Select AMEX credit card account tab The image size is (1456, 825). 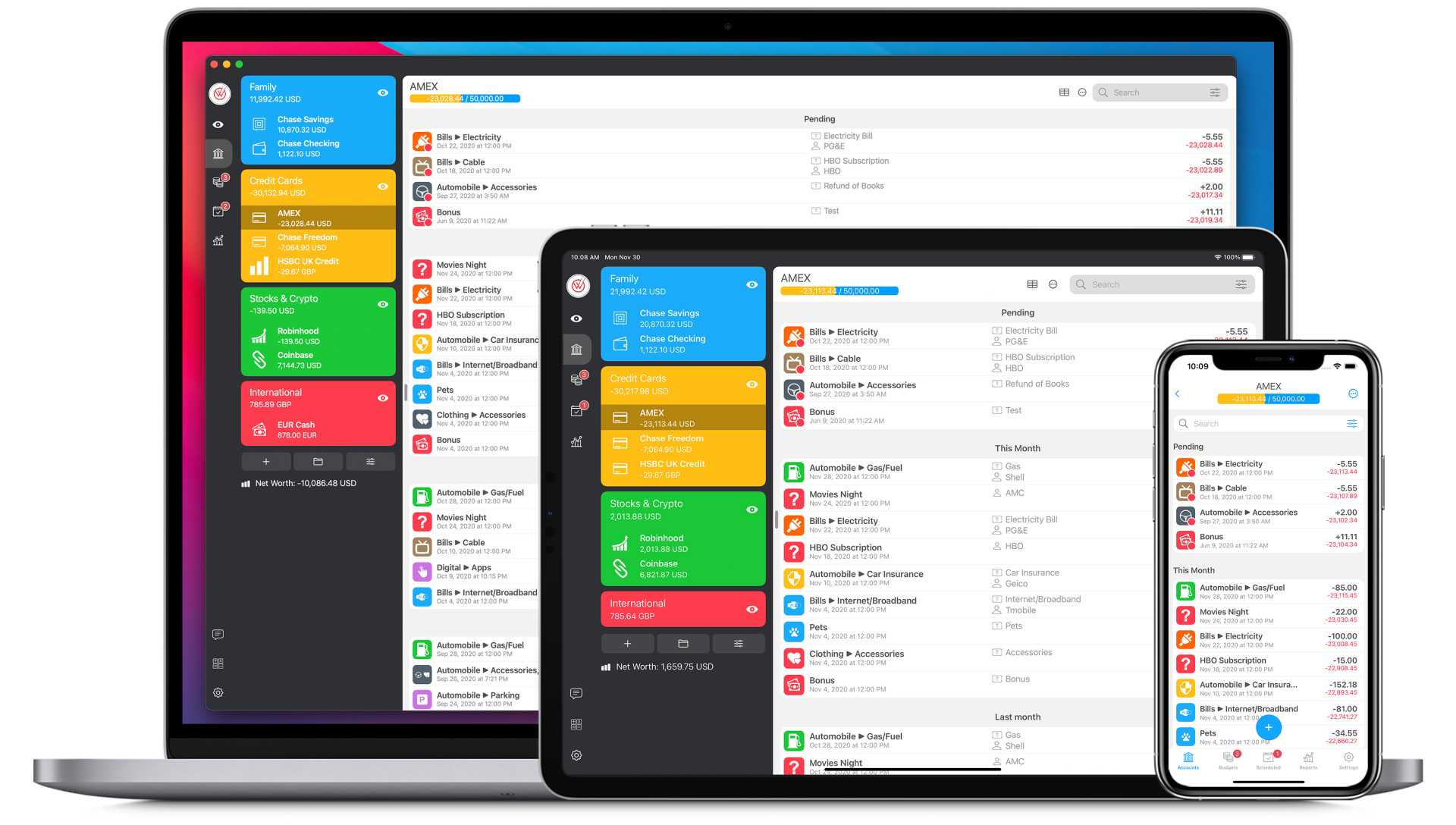click(x=312, y=216)
